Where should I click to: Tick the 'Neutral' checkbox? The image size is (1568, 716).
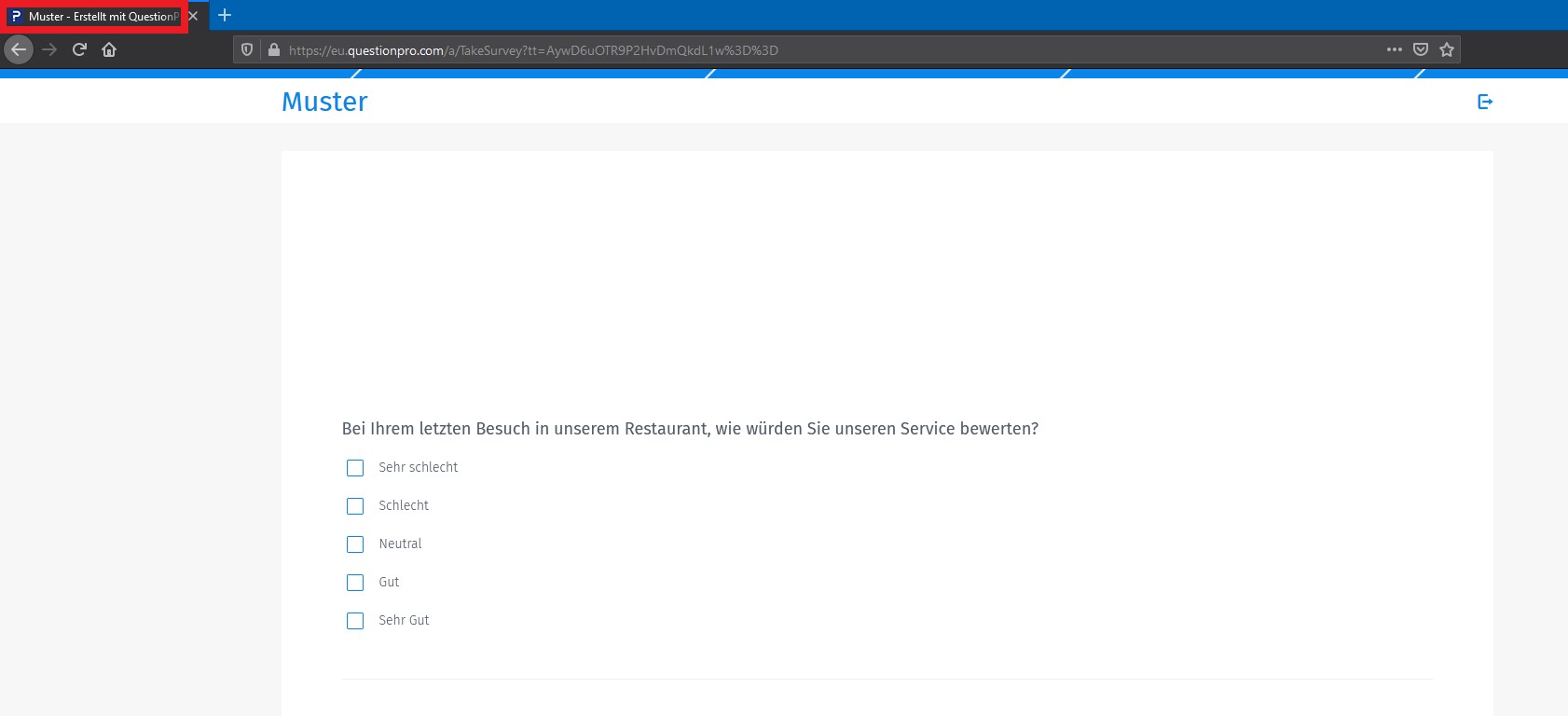[355, 544]
